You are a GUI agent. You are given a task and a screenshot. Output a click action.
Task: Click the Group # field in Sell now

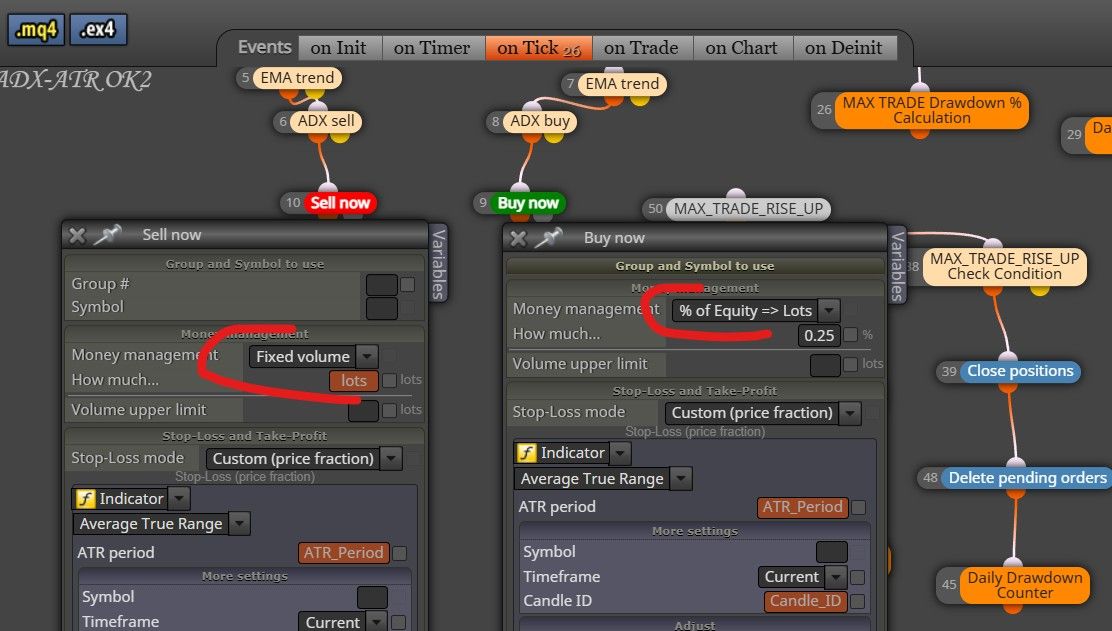click(382, 285)
